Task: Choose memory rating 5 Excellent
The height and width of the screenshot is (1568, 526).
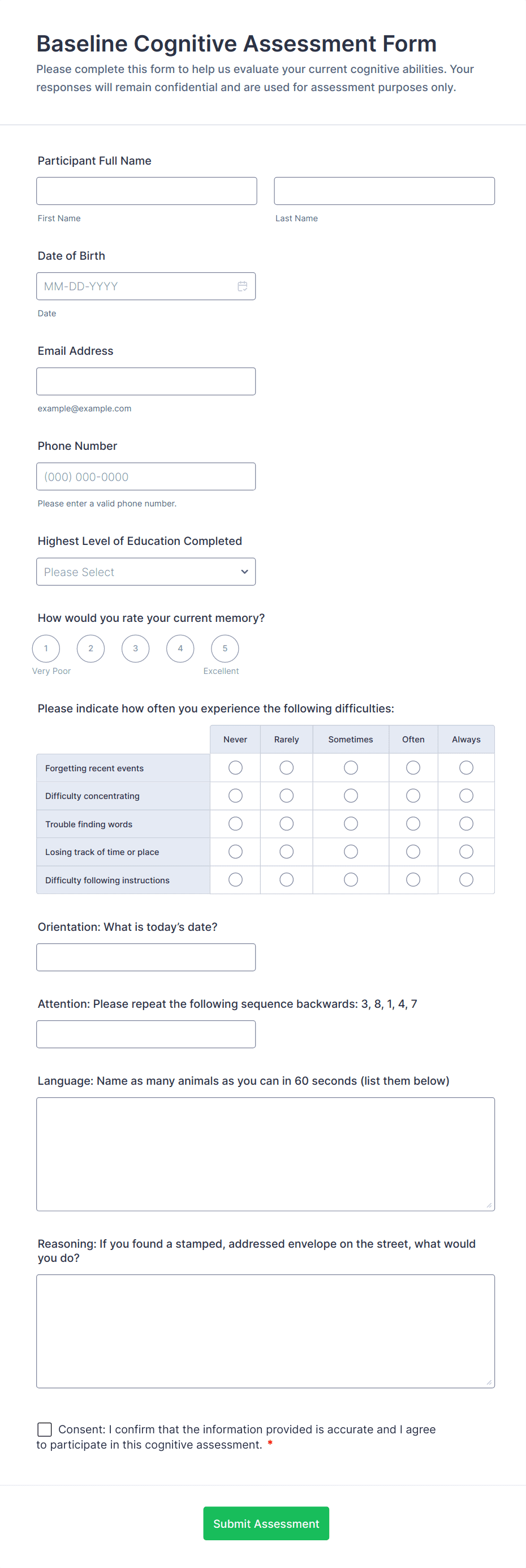Action: [225, 648]
